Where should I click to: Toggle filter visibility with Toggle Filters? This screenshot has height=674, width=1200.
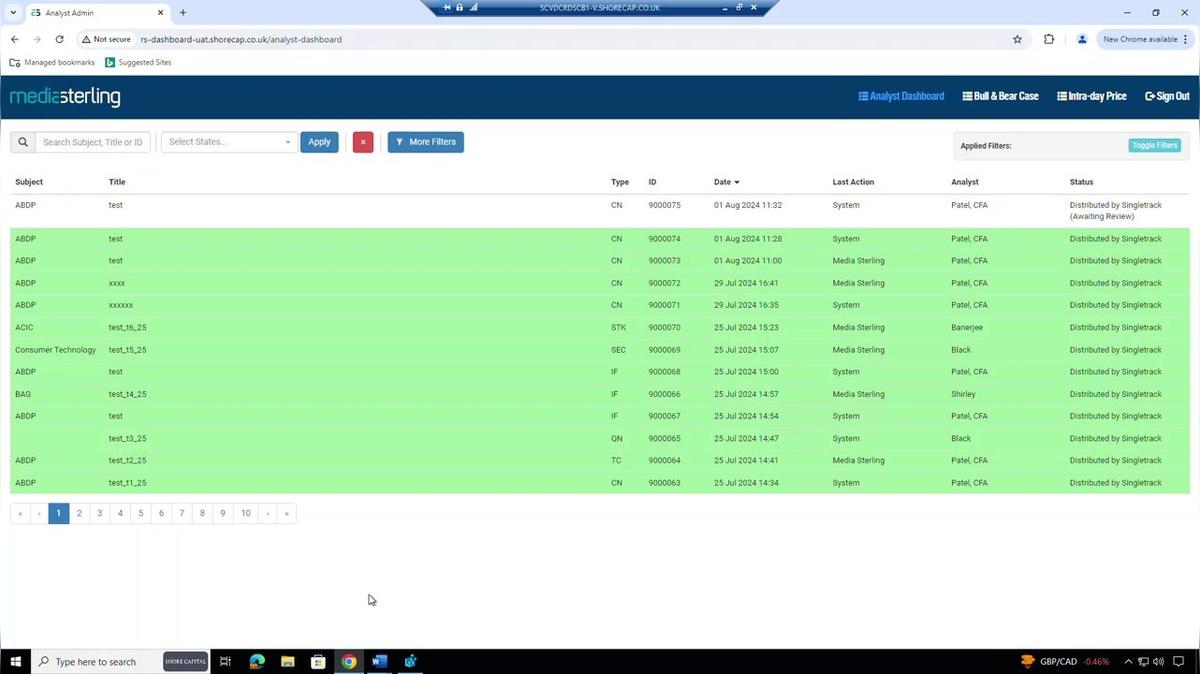point(1153,145)
